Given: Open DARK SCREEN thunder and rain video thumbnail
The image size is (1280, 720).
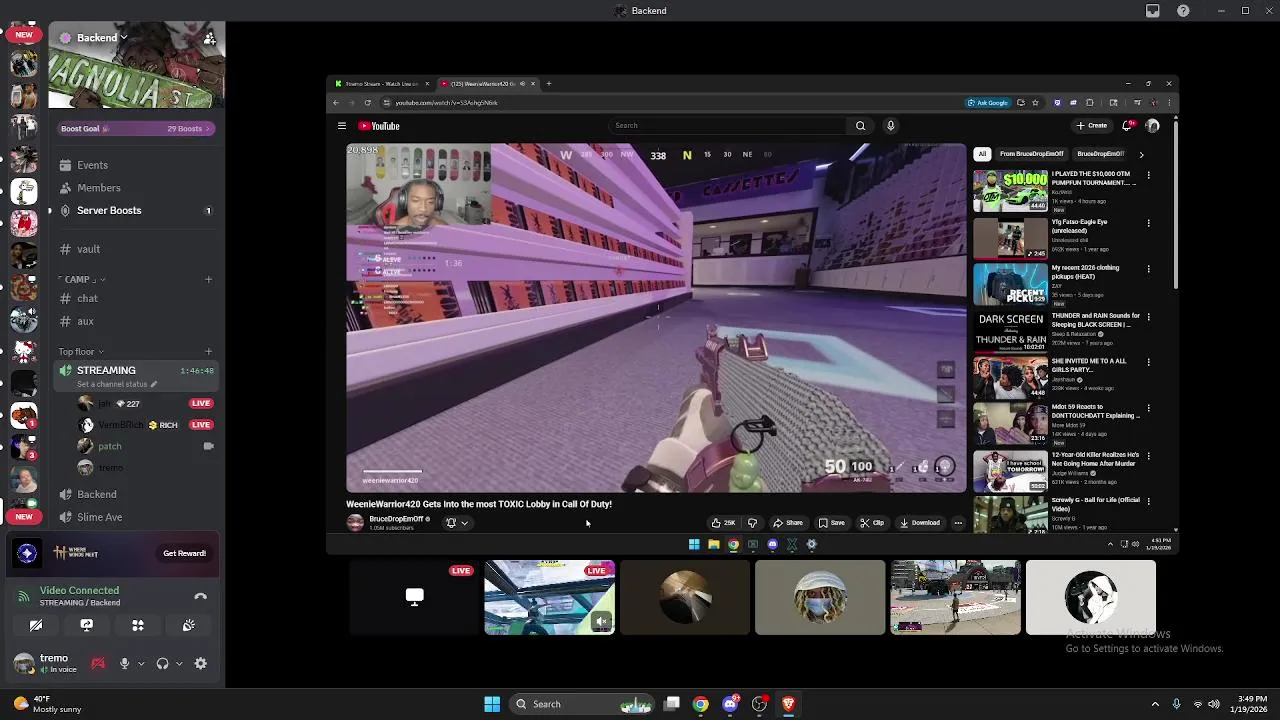Looking at the screenshot, I should tap(1011, 330).
